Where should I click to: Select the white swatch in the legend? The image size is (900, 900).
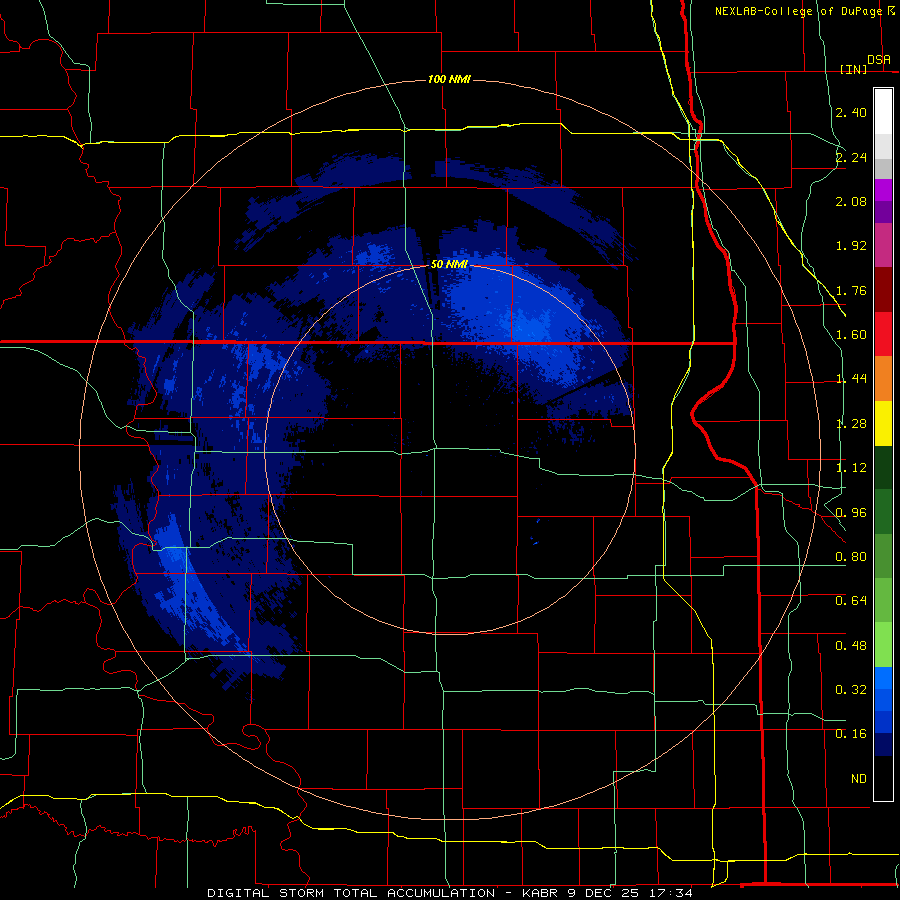[x=883, y=112]
